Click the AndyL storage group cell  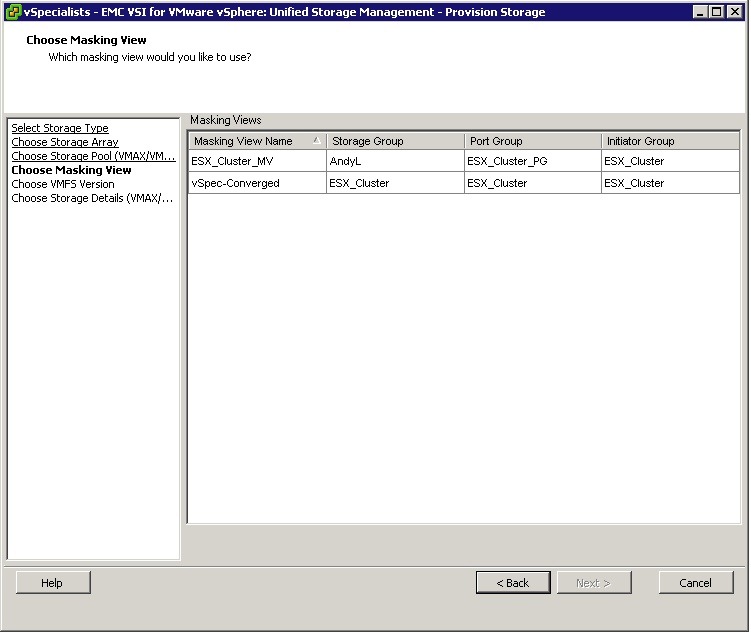point(345,161)
